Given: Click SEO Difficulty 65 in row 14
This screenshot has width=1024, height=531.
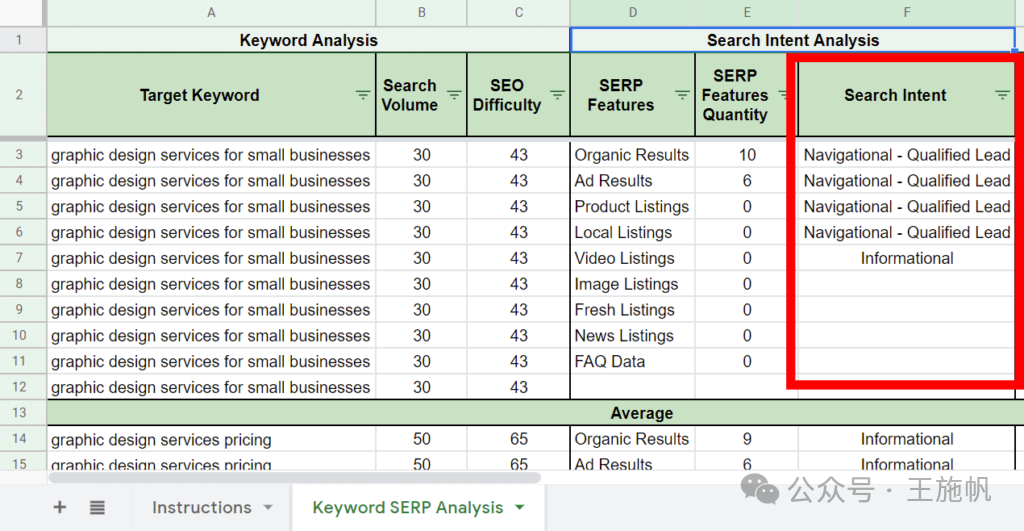Looking at the screenshot, I should click(x=519, y=439).
